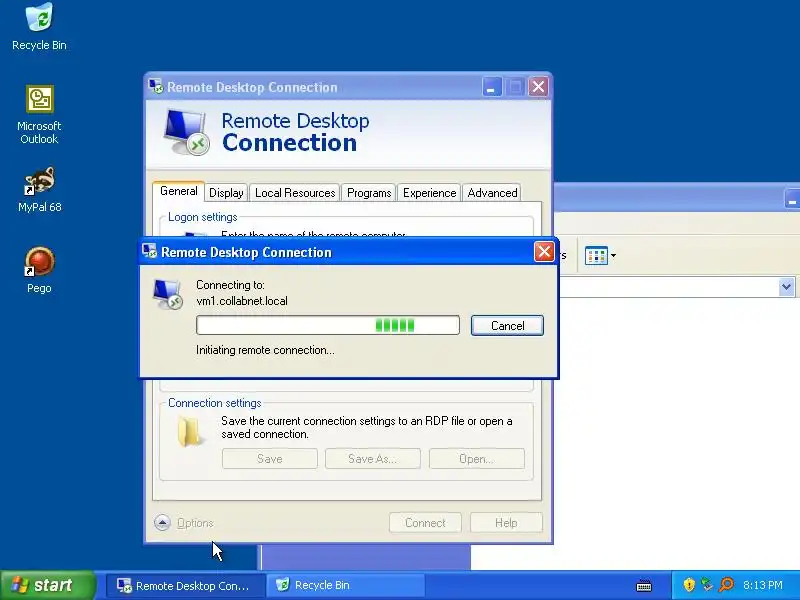The height and width of the screenshot is (600, 800).
Task: Open the Programs tab
Action: tap(369, 193)
